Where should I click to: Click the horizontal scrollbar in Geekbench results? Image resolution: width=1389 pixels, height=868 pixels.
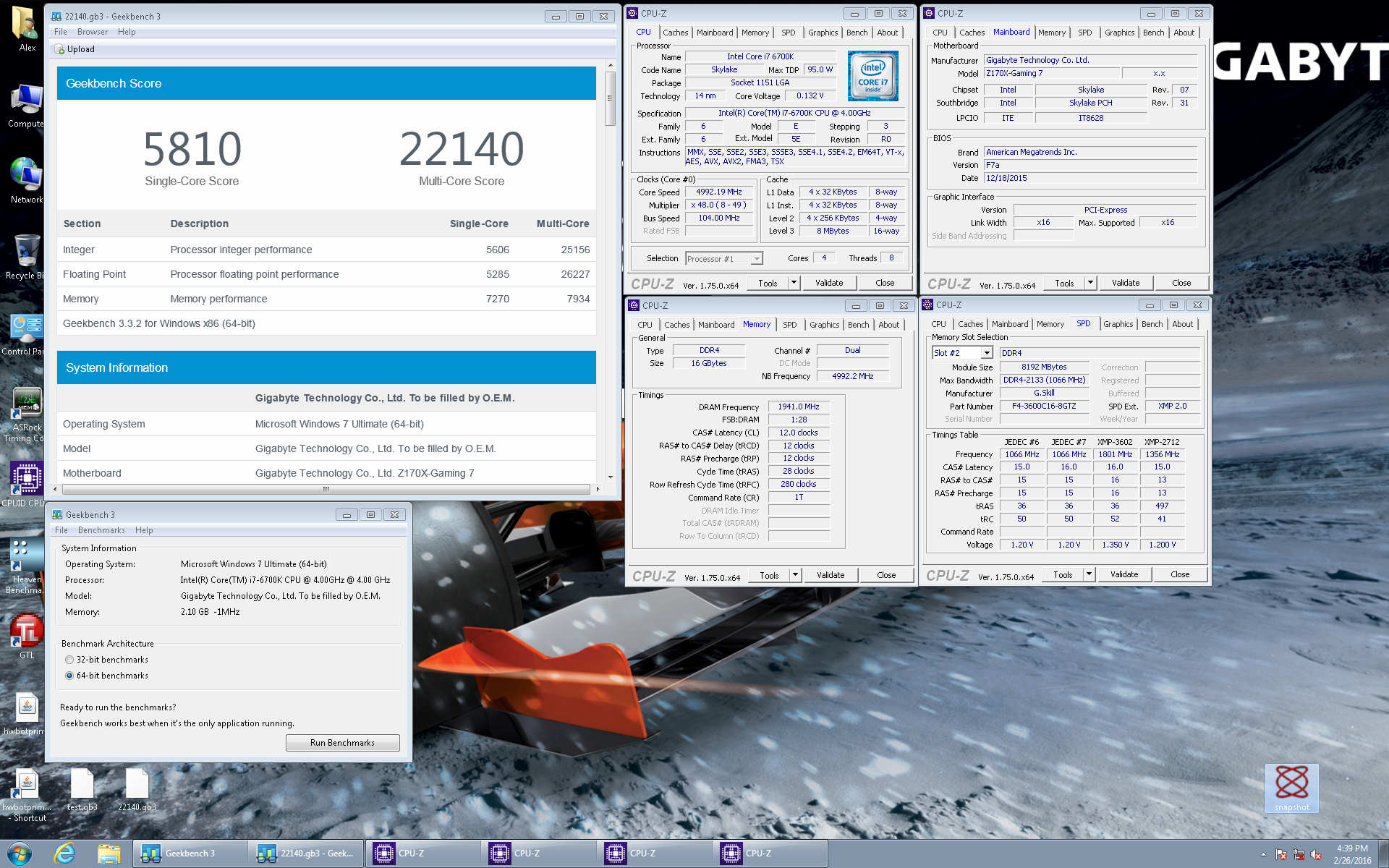[326, 490]
